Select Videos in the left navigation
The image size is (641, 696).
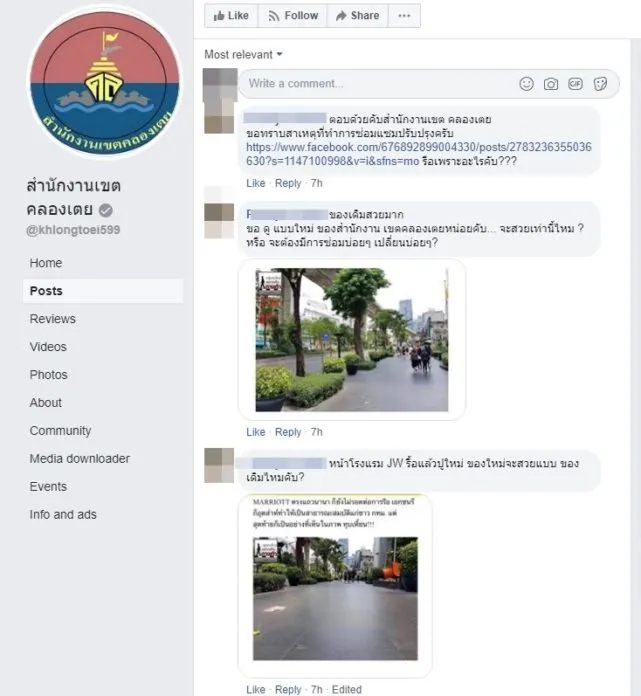coord(48,347)
